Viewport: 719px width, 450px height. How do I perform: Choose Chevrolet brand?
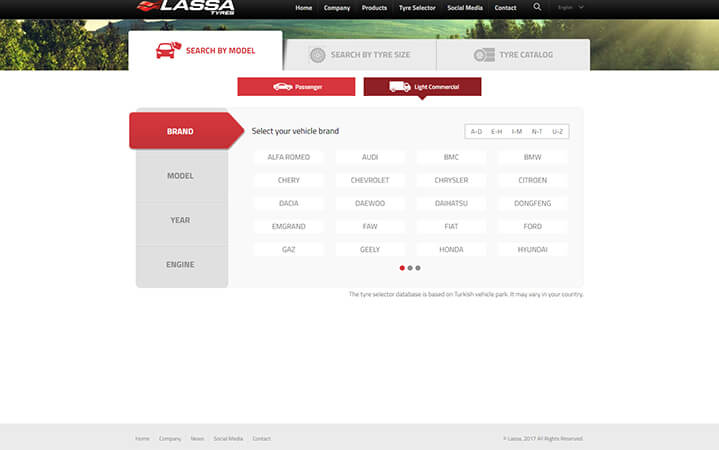[x=370, y=180]
